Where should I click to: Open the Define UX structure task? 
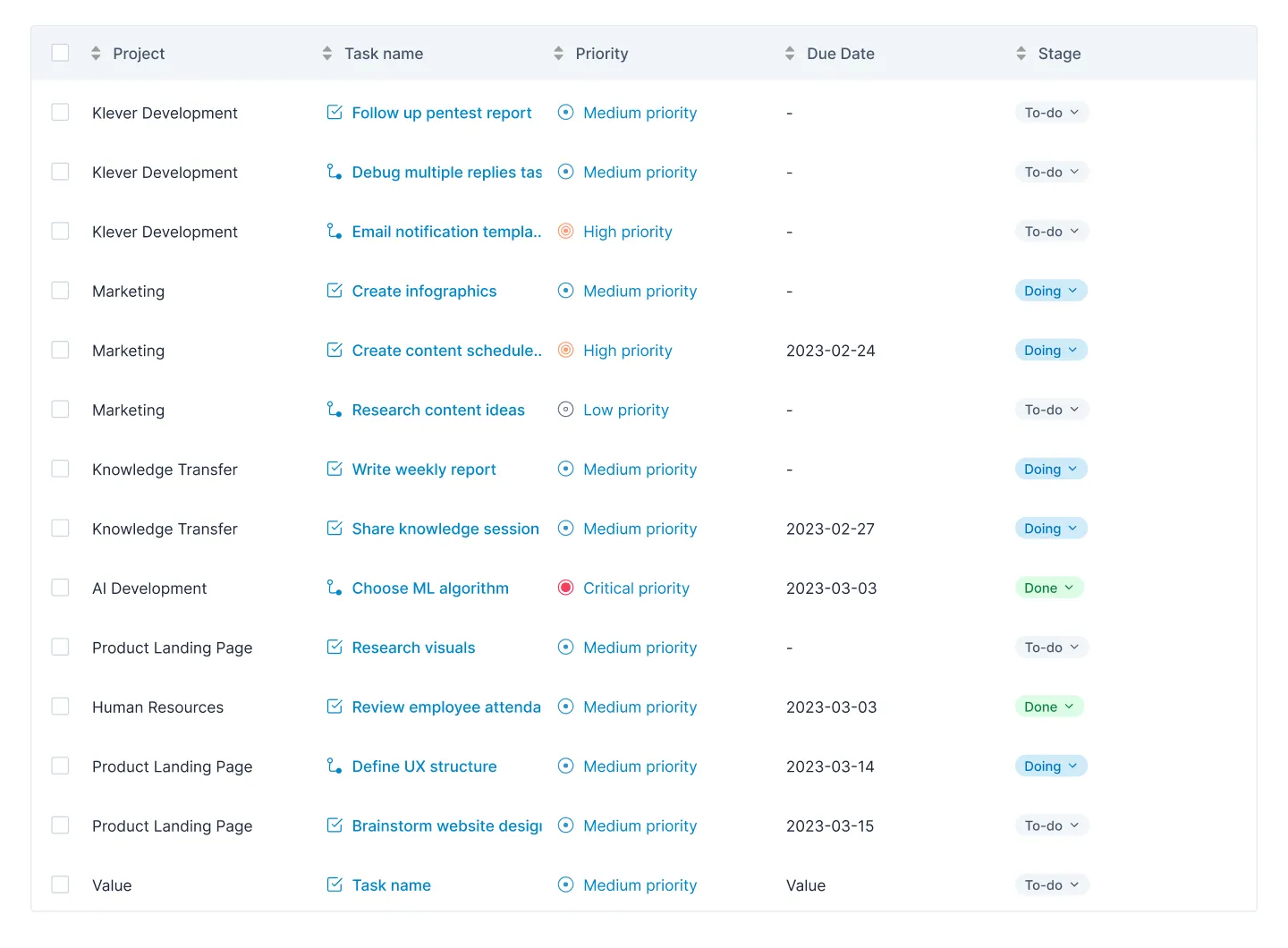pyautogui.click(x=424, y=766)
